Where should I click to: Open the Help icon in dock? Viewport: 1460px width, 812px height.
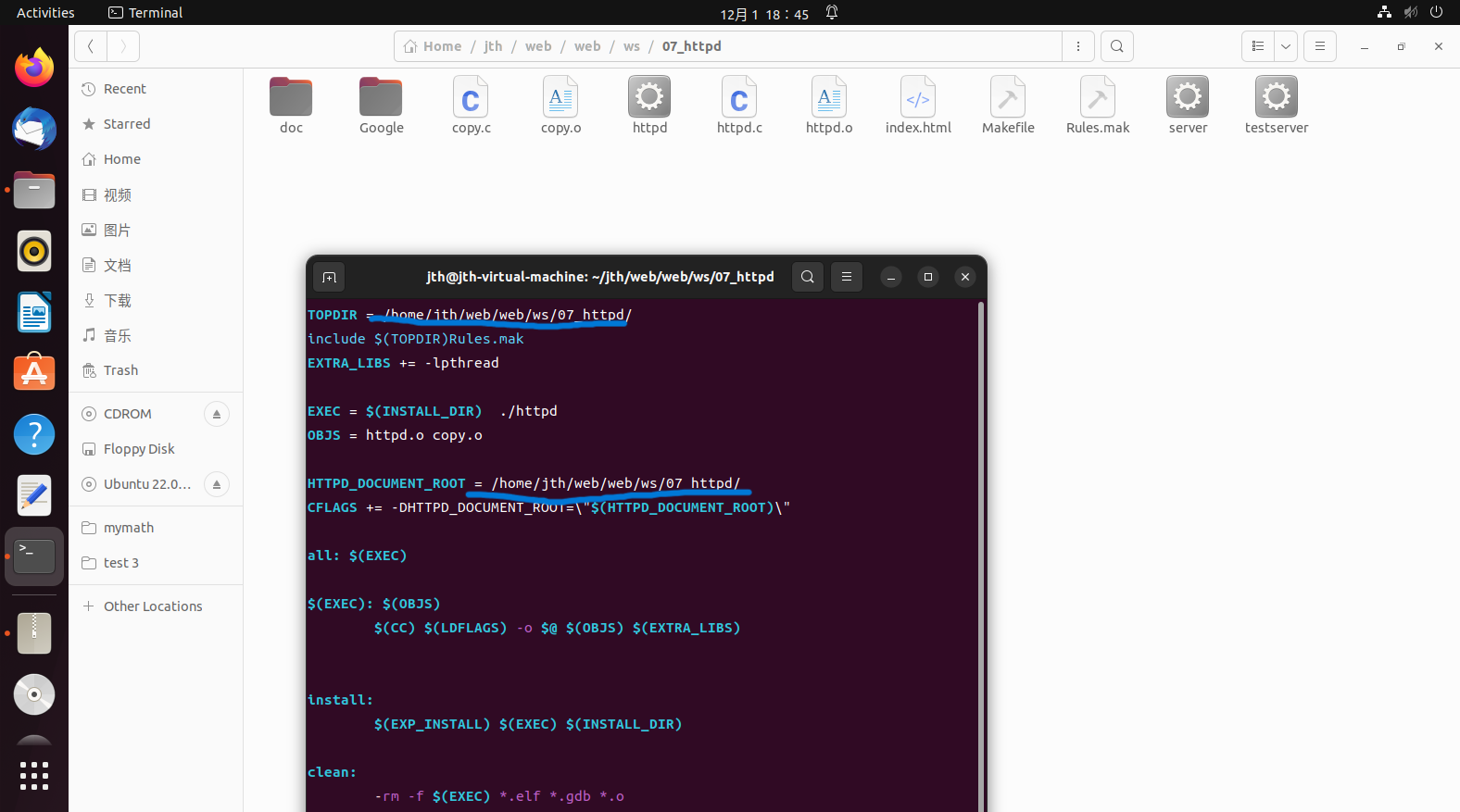[34, 434]
